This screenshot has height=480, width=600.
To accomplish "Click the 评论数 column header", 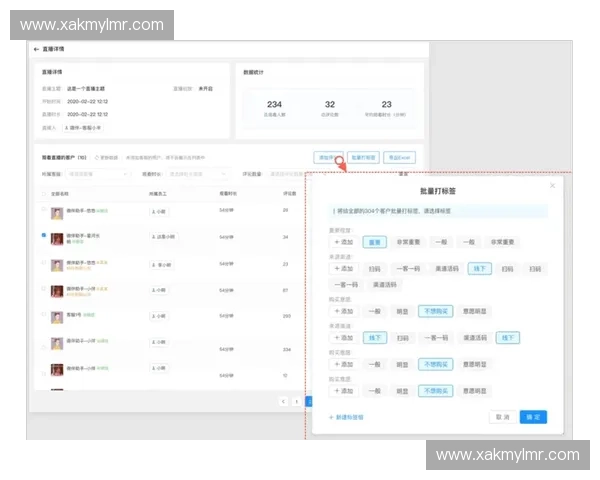I will point(289,194).
